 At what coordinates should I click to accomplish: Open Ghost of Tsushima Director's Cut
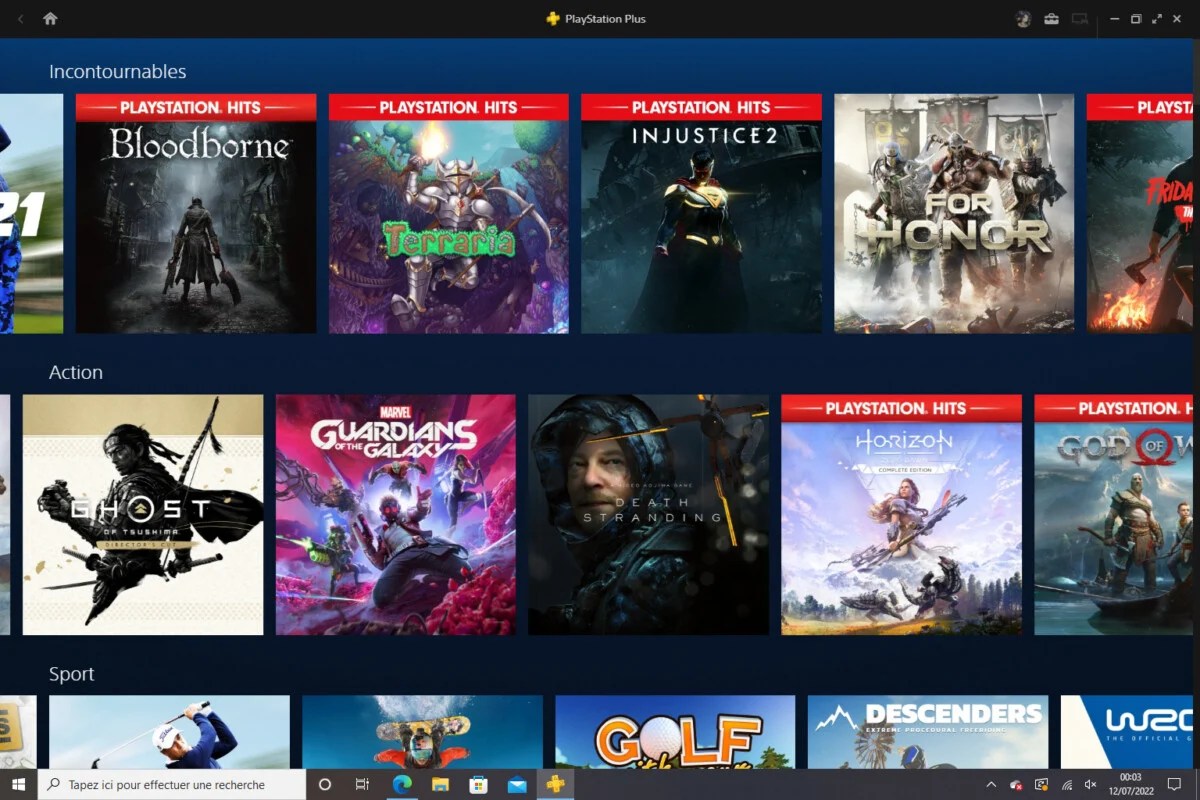pos(143,514)
